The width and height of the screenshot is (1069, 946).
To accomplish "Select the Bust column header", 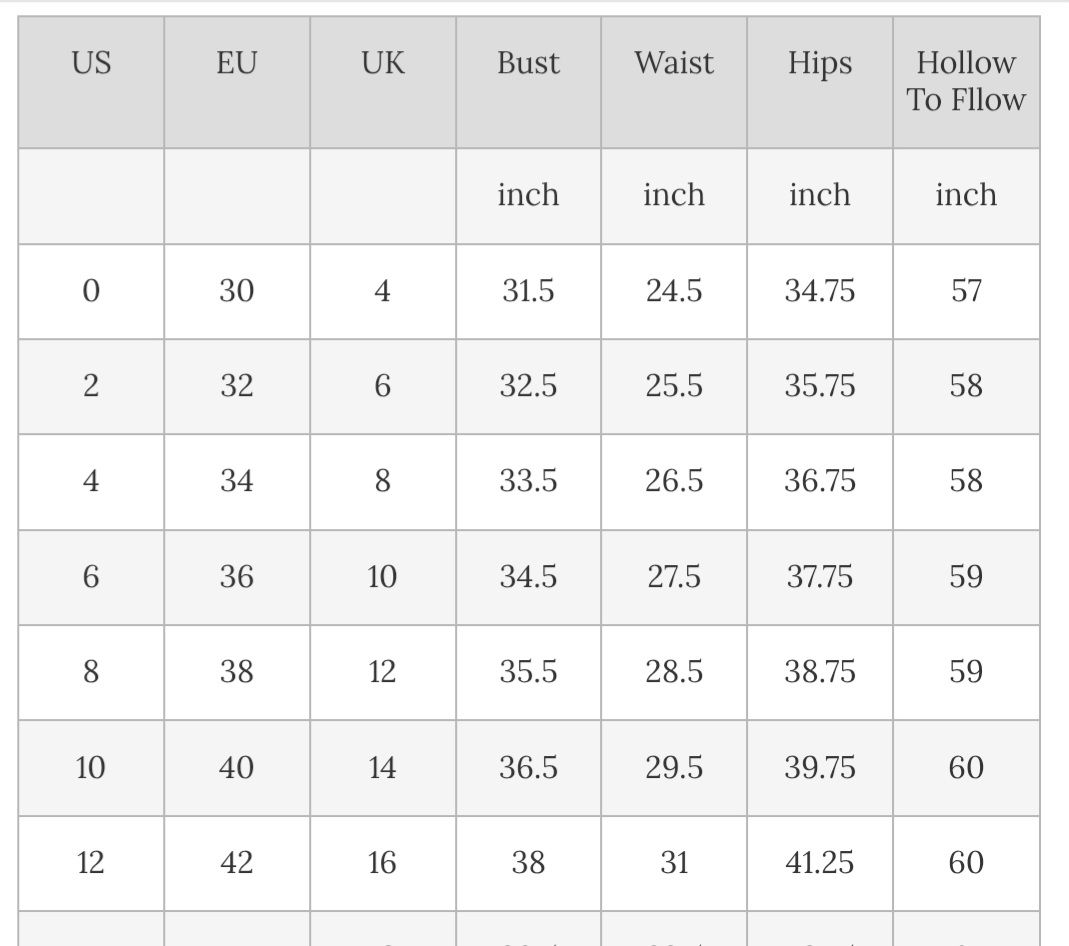I will pos(528,63).
